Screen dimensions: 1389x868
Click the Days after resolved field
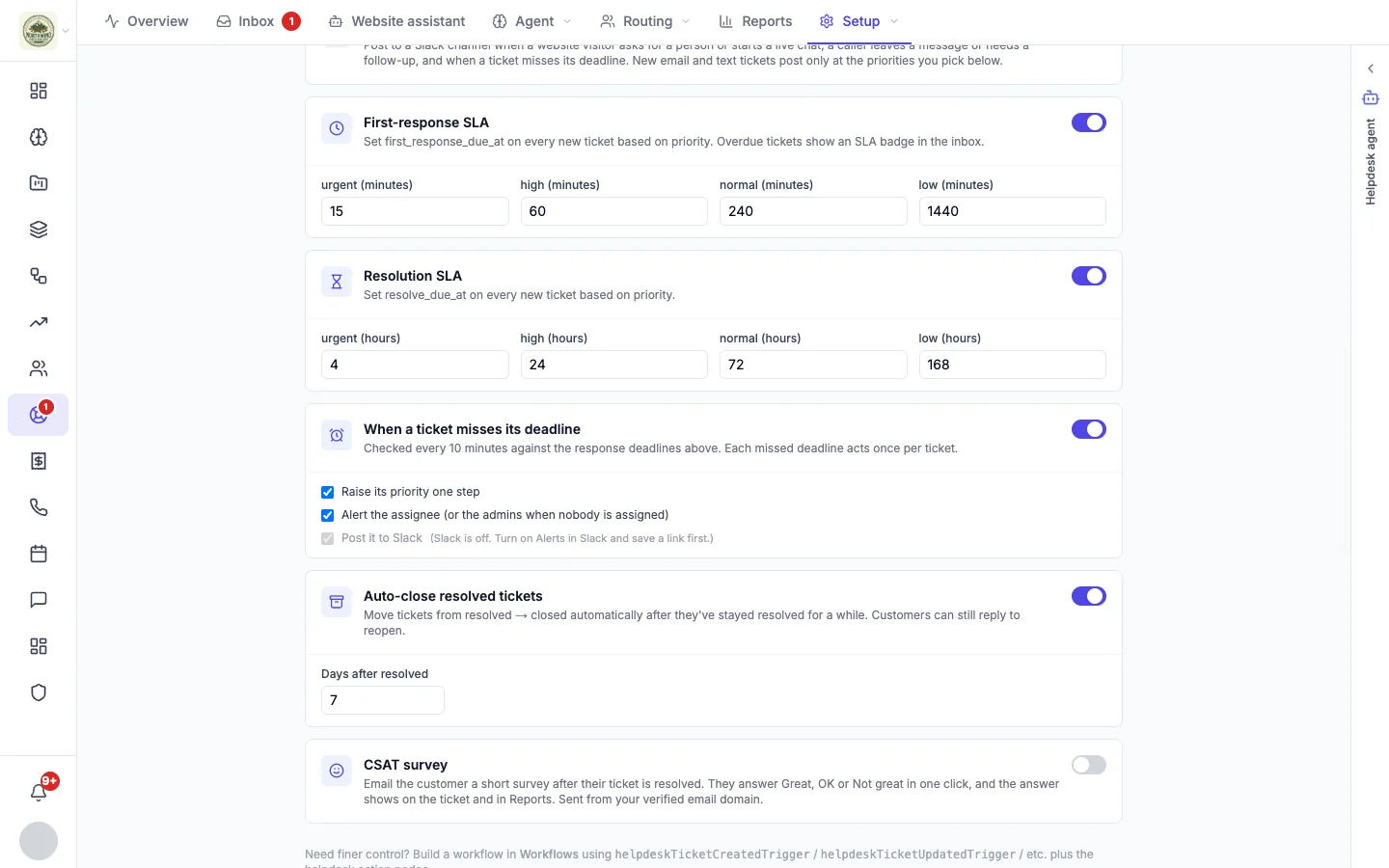[x=383, y=700]
